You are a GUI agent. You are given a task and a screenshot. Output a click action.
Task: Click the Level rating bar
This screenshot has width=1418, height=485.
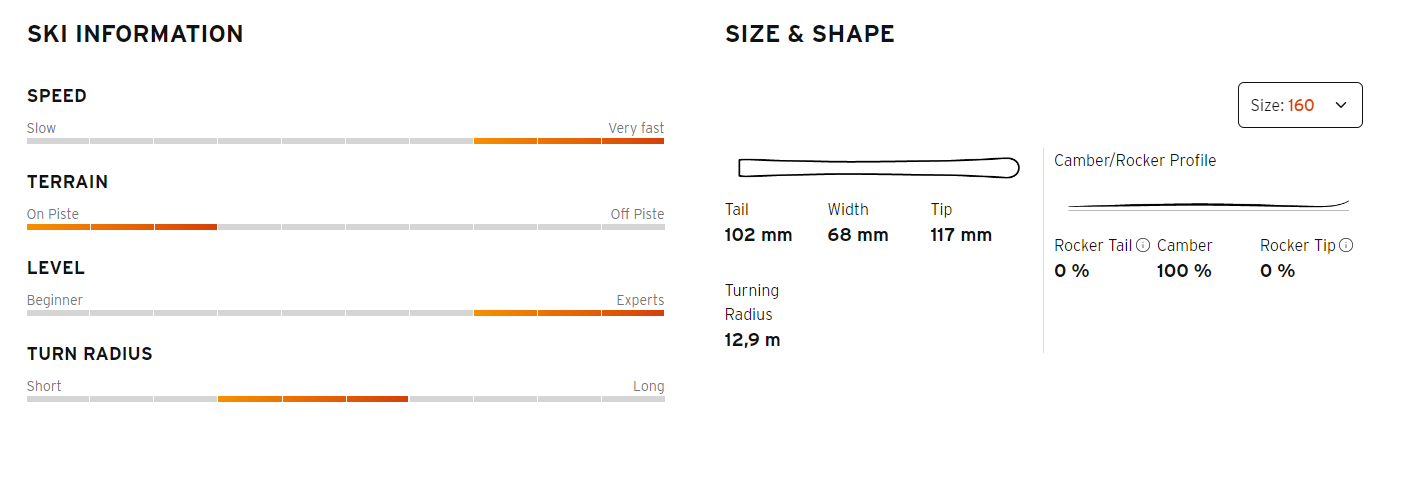coord(345,313)
